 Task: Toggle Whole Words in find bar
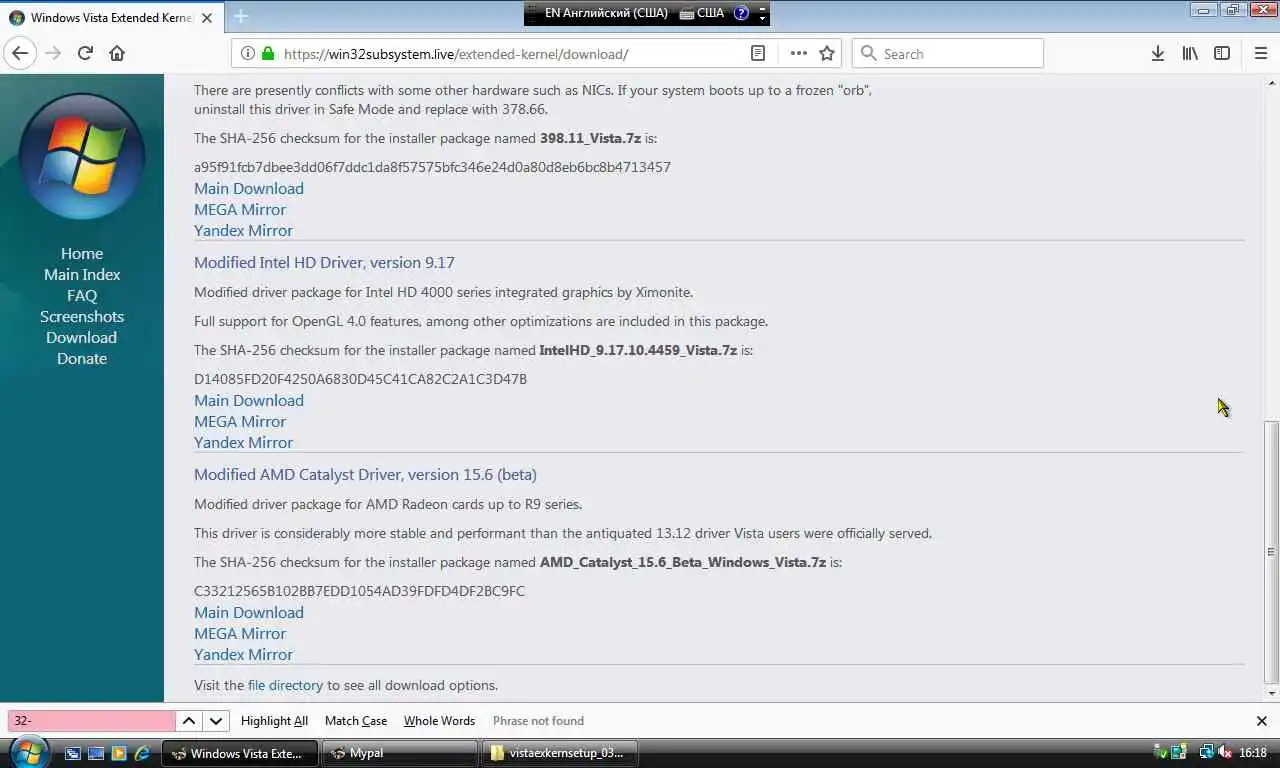point(439,721)
